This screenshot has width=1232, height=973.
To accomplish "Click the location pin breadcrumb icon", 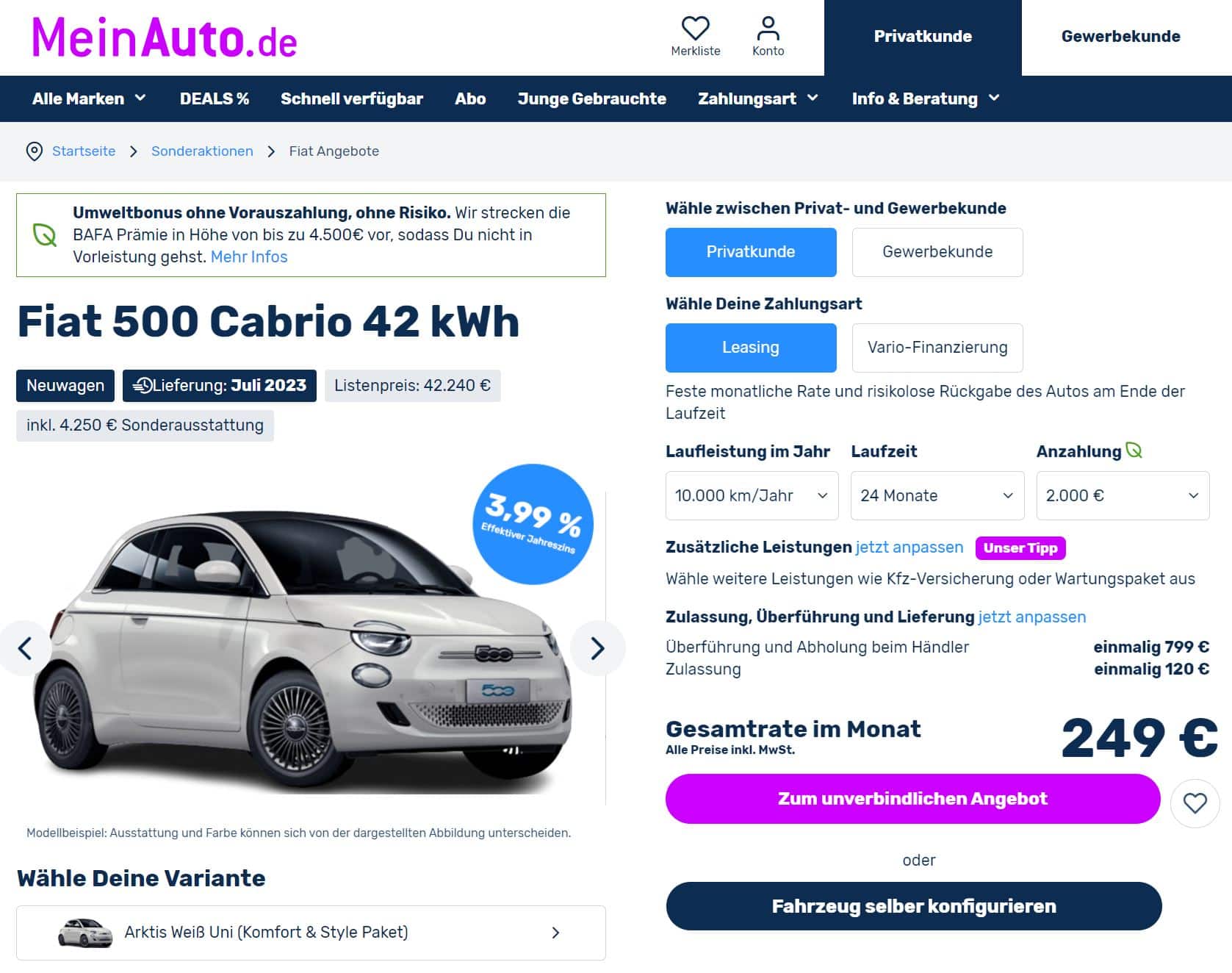I will click(x=34, y=151).
